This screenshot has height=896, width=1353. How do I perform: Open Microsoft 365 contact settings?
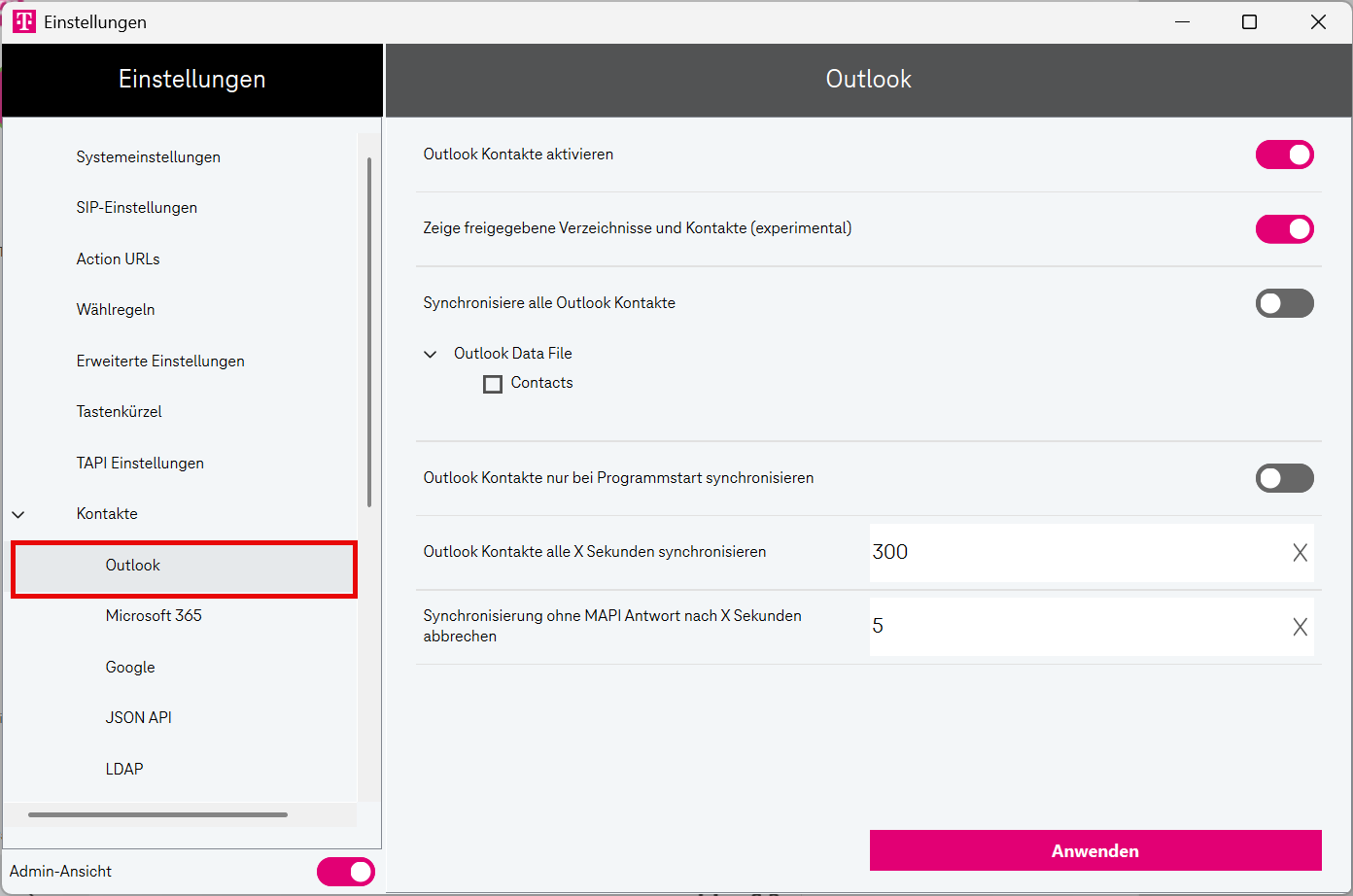pyautogui.click(x=154, y=616)
